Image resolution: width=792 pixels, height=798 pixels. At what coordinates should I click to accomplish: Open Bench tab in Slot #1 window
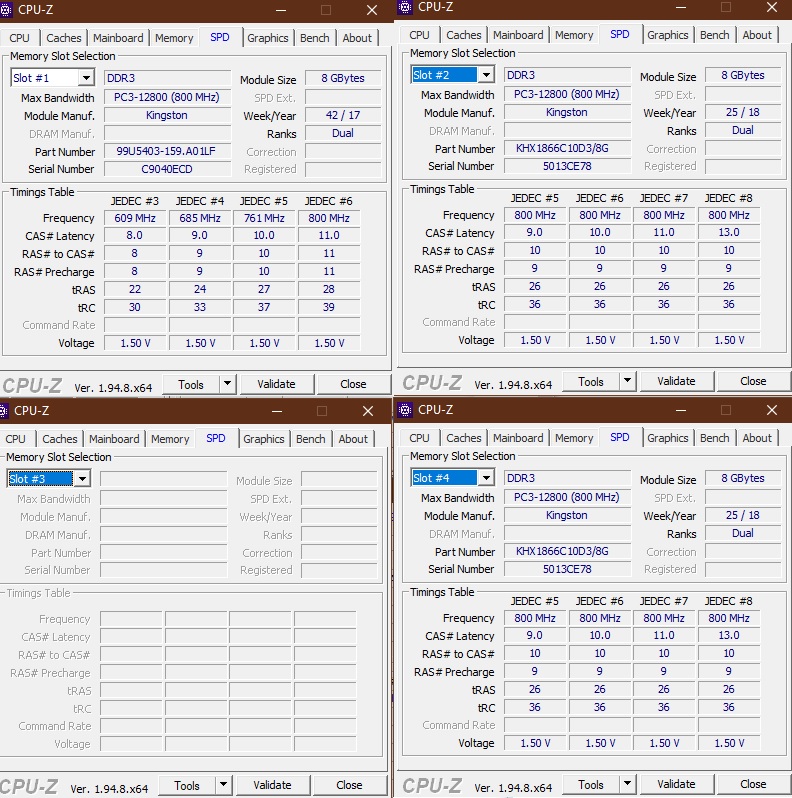[315, 38]
